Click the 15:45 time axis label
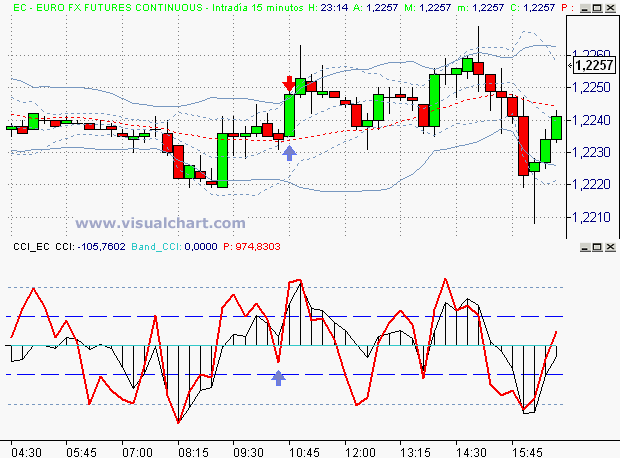Image resolution: width=620 pixels, height=458 pixels. pos(527,452)
